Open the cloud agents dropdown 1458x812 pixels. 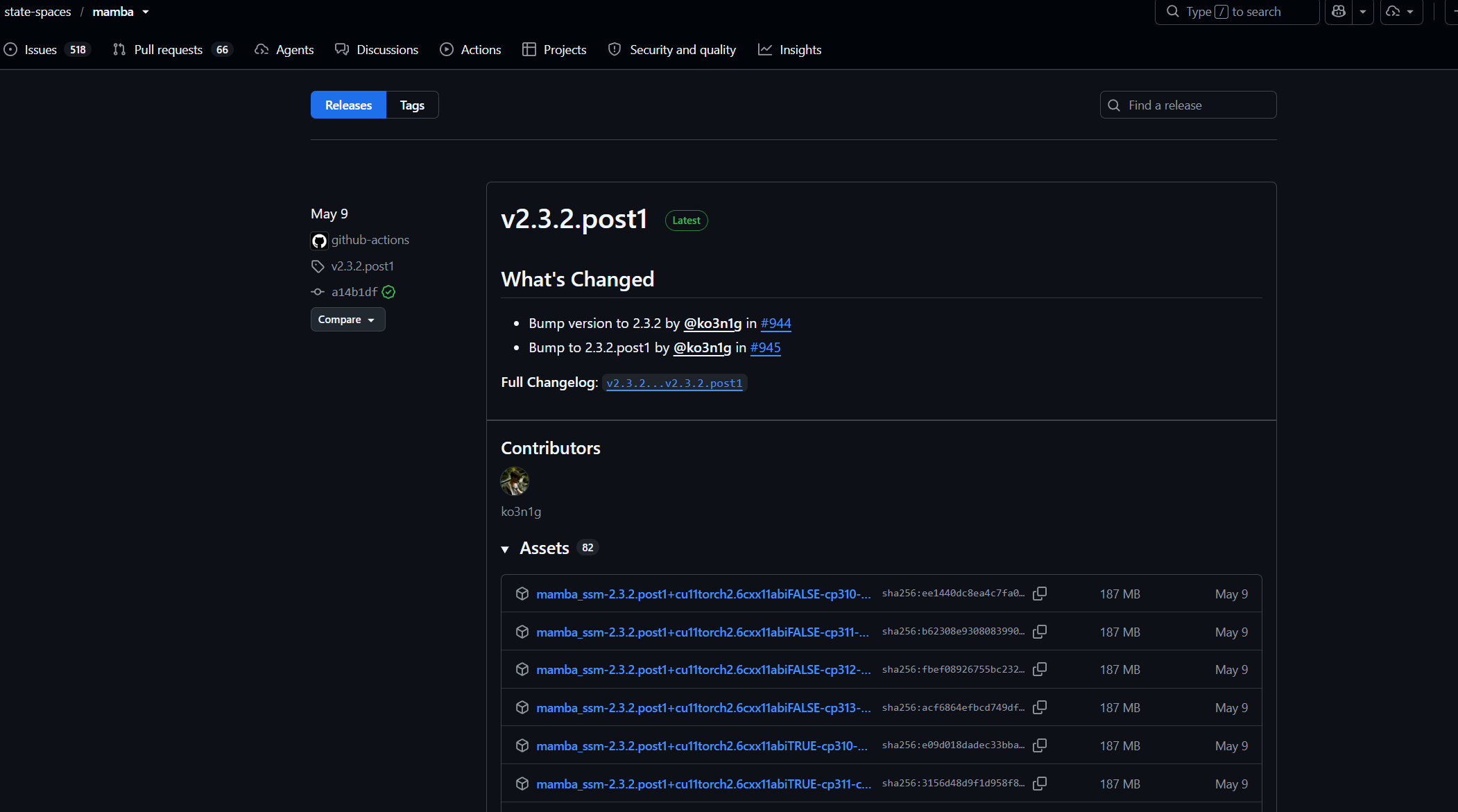pyautogui.click(x=1401, y=12)
